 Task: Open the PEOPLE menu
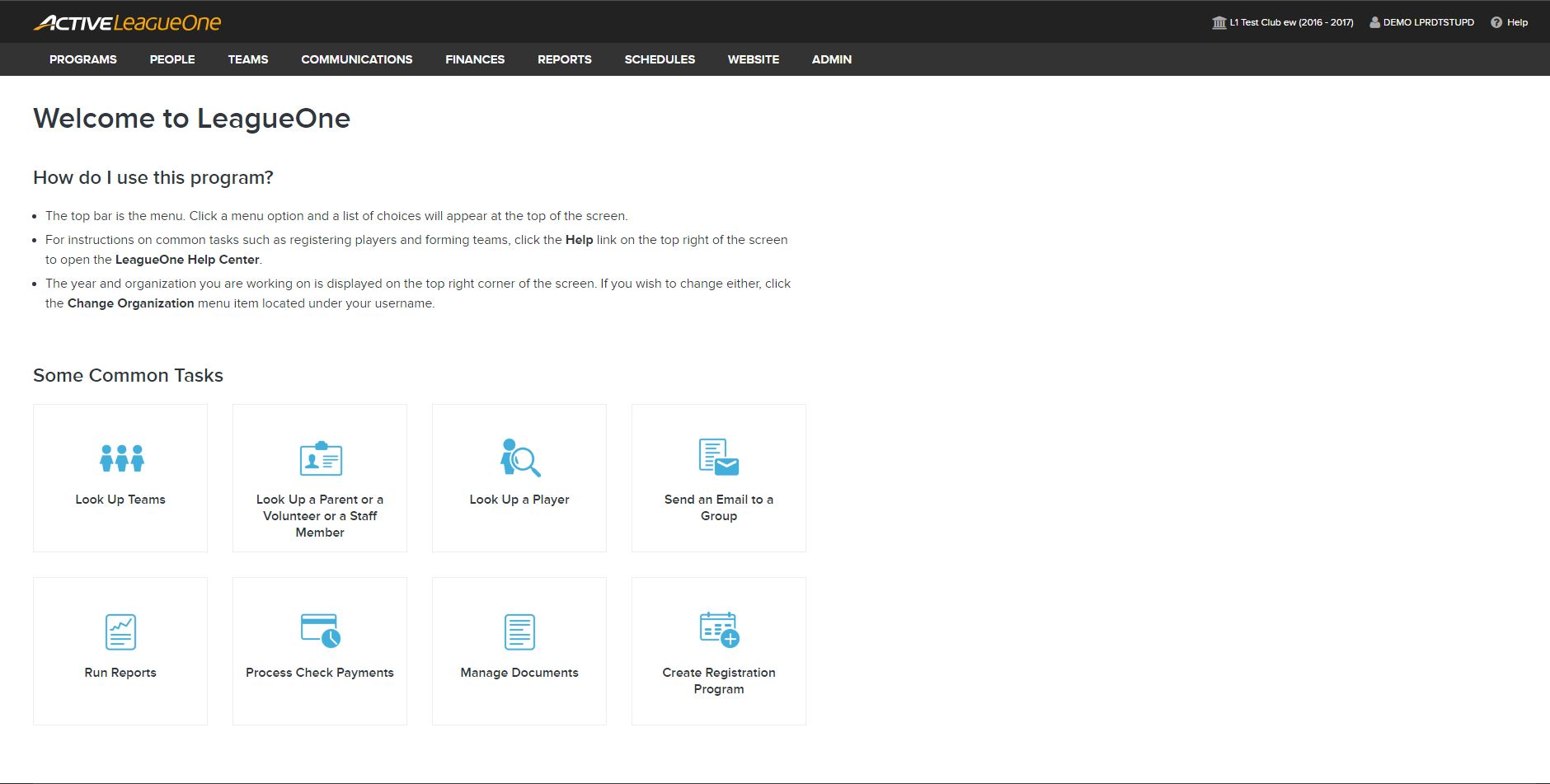(x=172, y=59)
